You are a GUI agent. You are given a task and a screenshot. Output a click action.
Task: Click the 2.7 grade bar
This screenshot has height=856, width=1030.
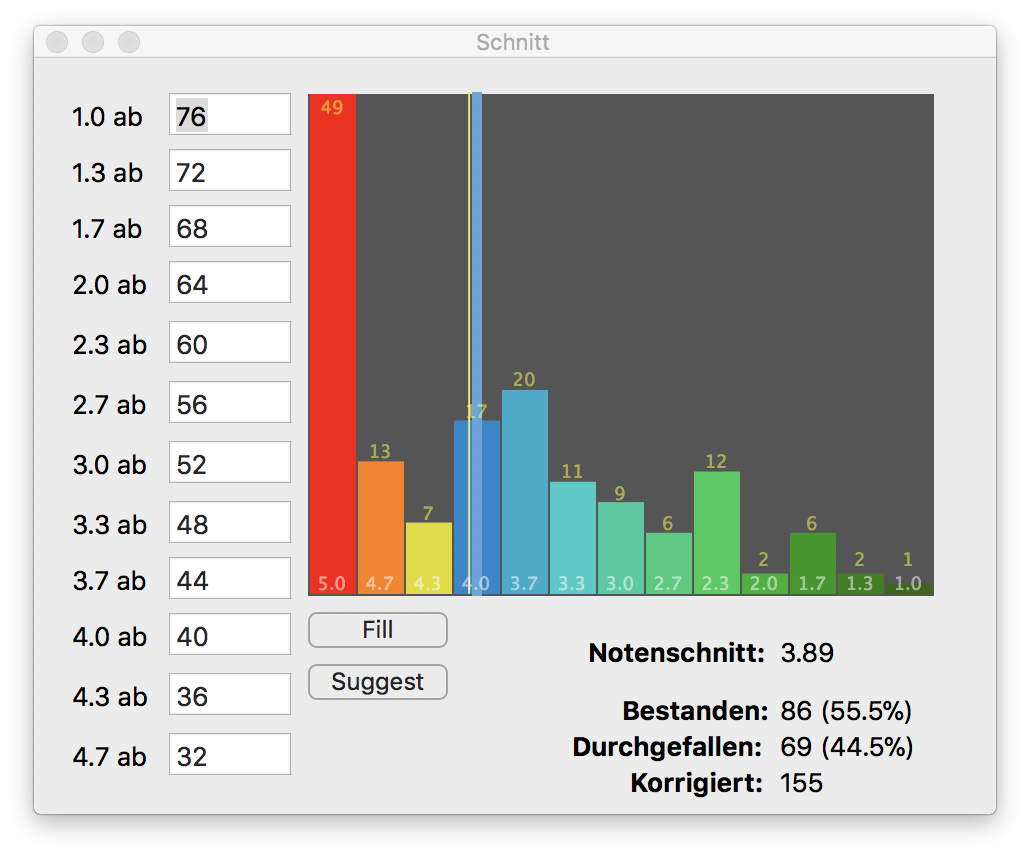(668, 564)
